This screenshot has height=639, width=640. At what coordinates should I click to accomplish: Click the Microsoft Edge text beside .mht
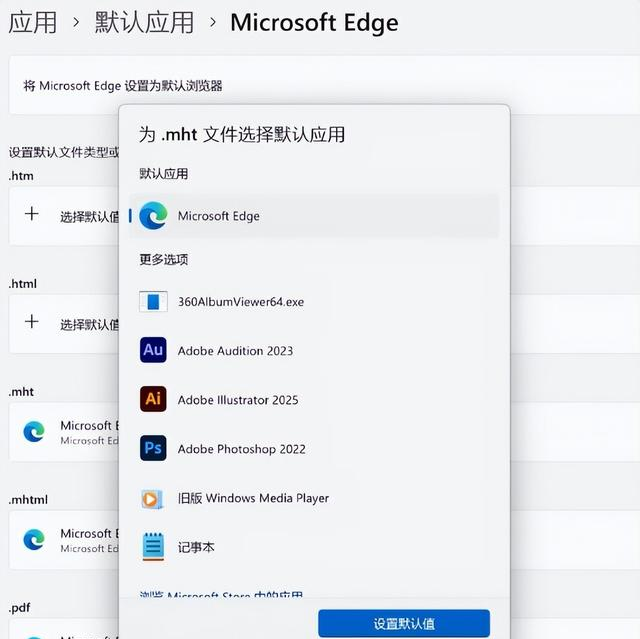point(89,426)
